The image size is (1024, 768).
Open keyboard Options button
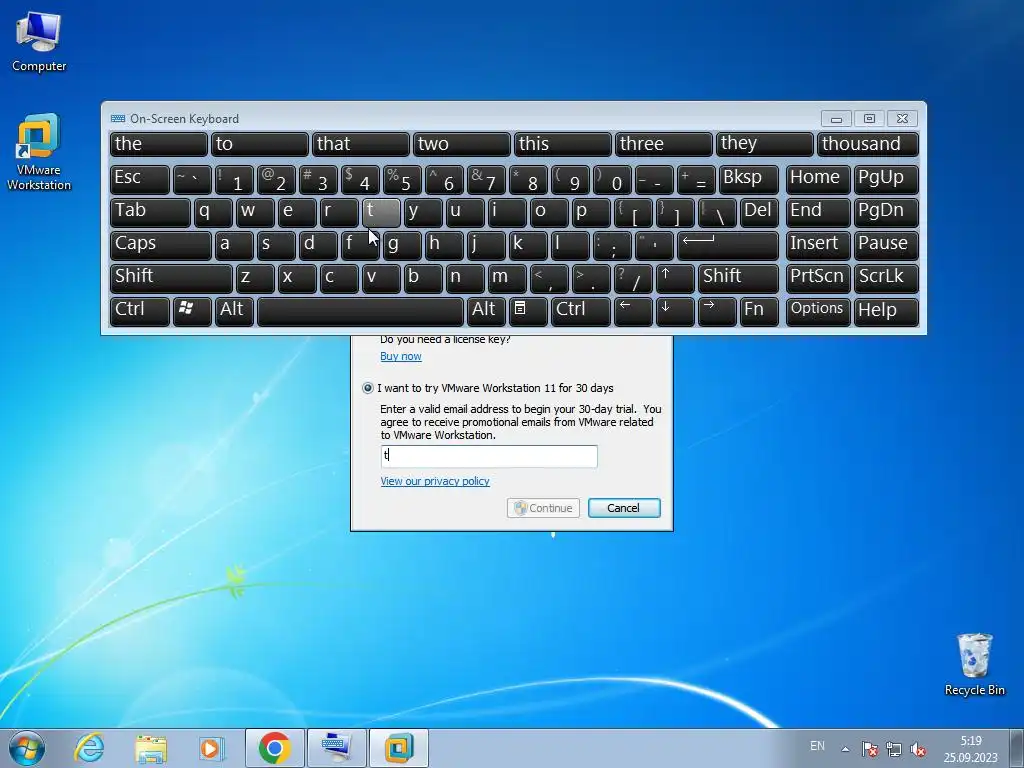click(x=818, y=312)
